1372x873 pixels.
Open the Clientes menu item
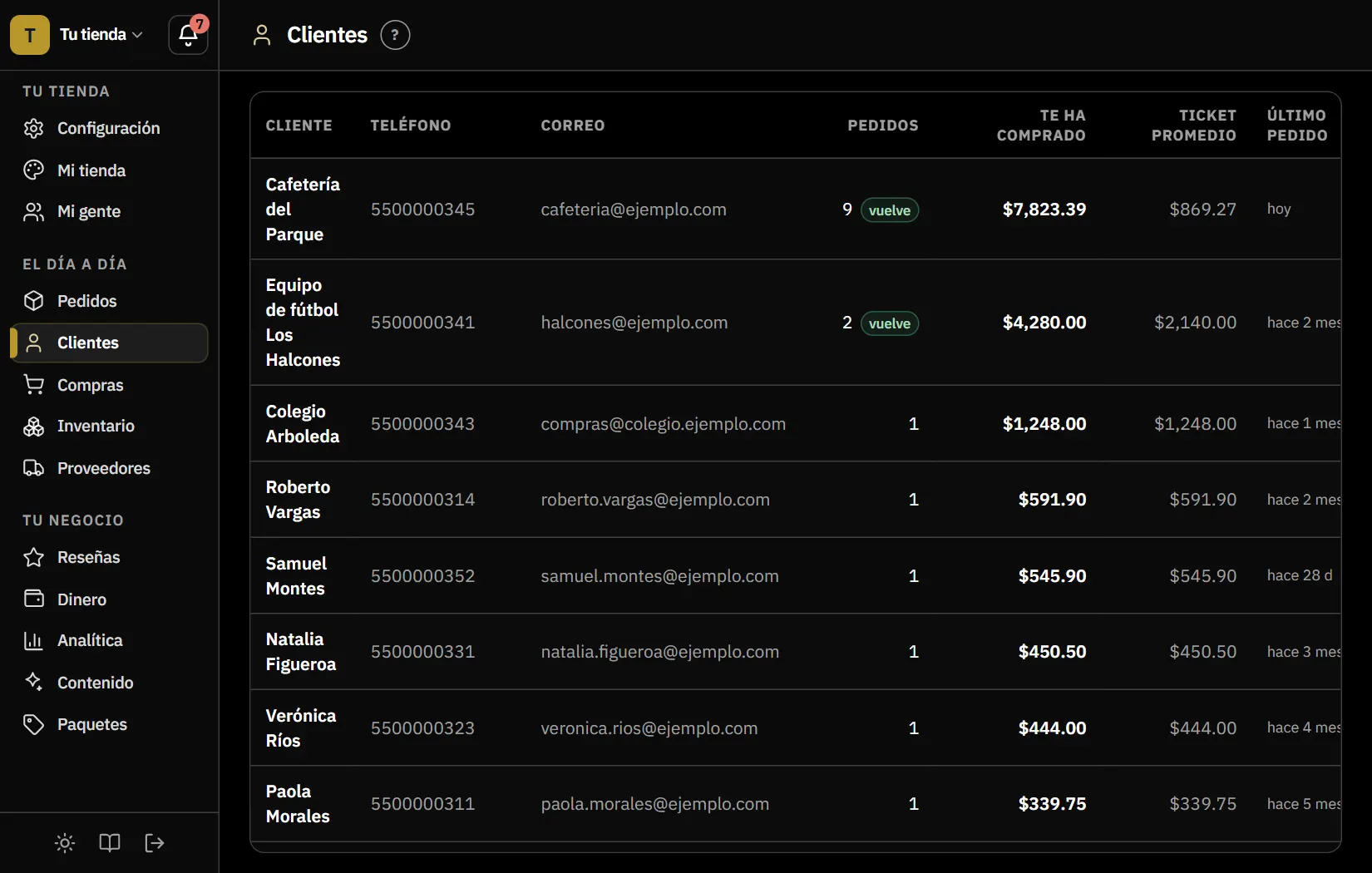coord(109,343)
